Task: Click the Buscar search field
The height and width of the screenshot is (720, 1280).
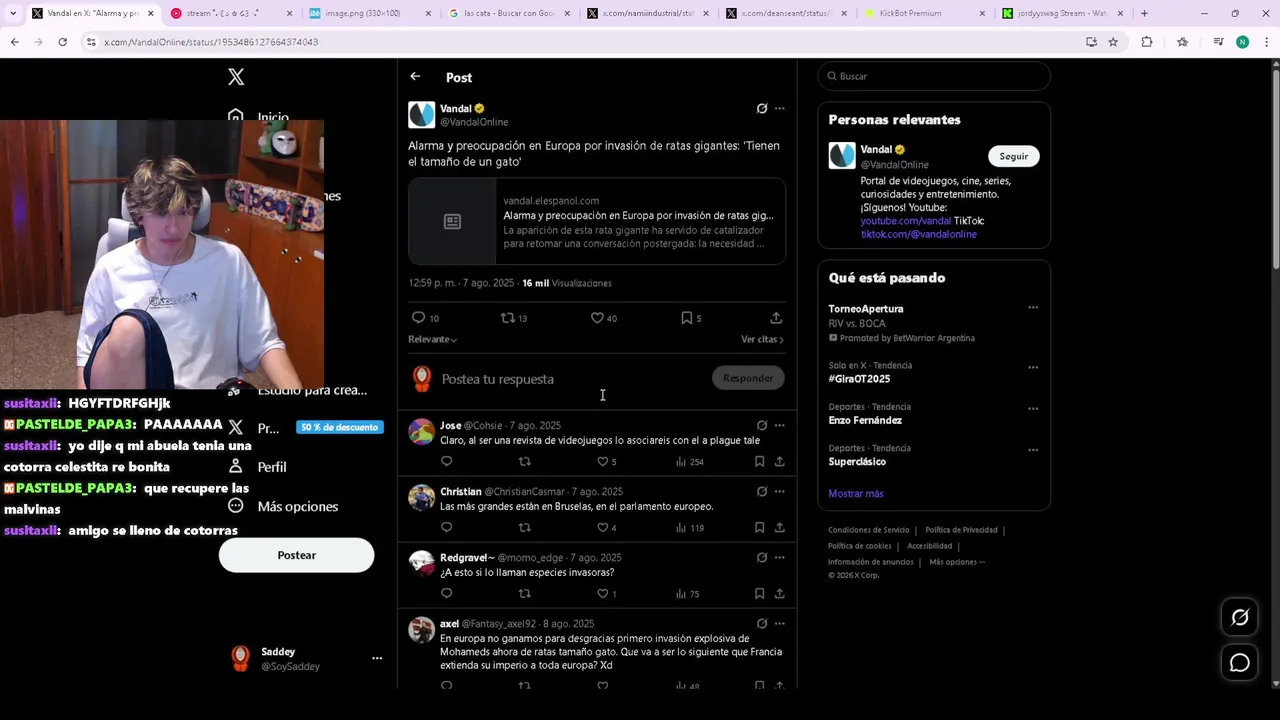Action: [x=934, y=76]
